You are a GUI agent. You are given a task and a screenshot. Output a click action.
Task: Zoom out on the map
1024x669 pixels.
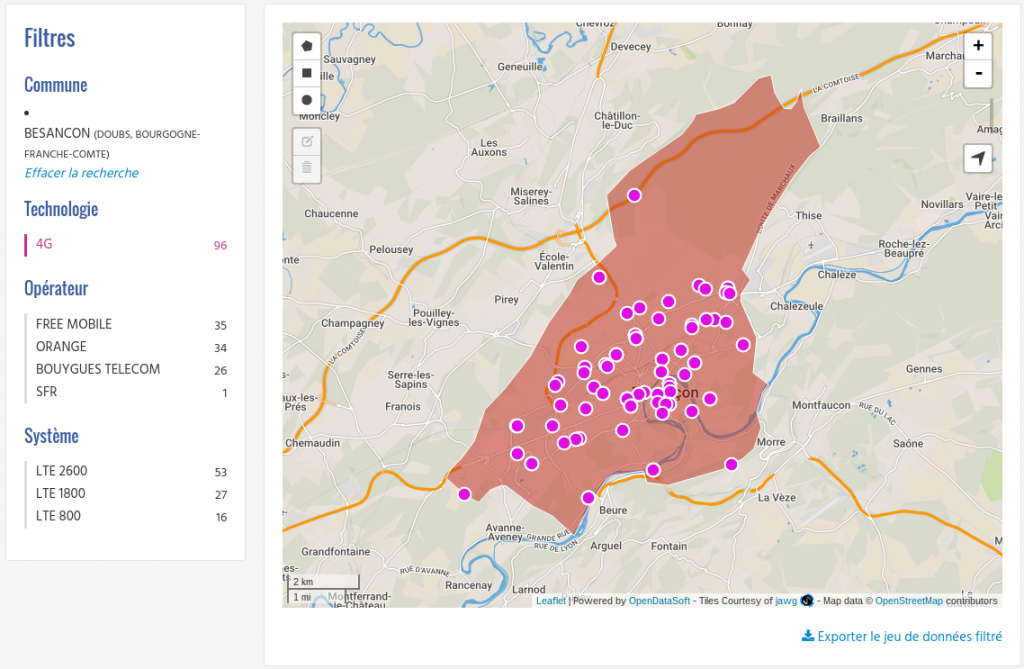coord(978,73)
